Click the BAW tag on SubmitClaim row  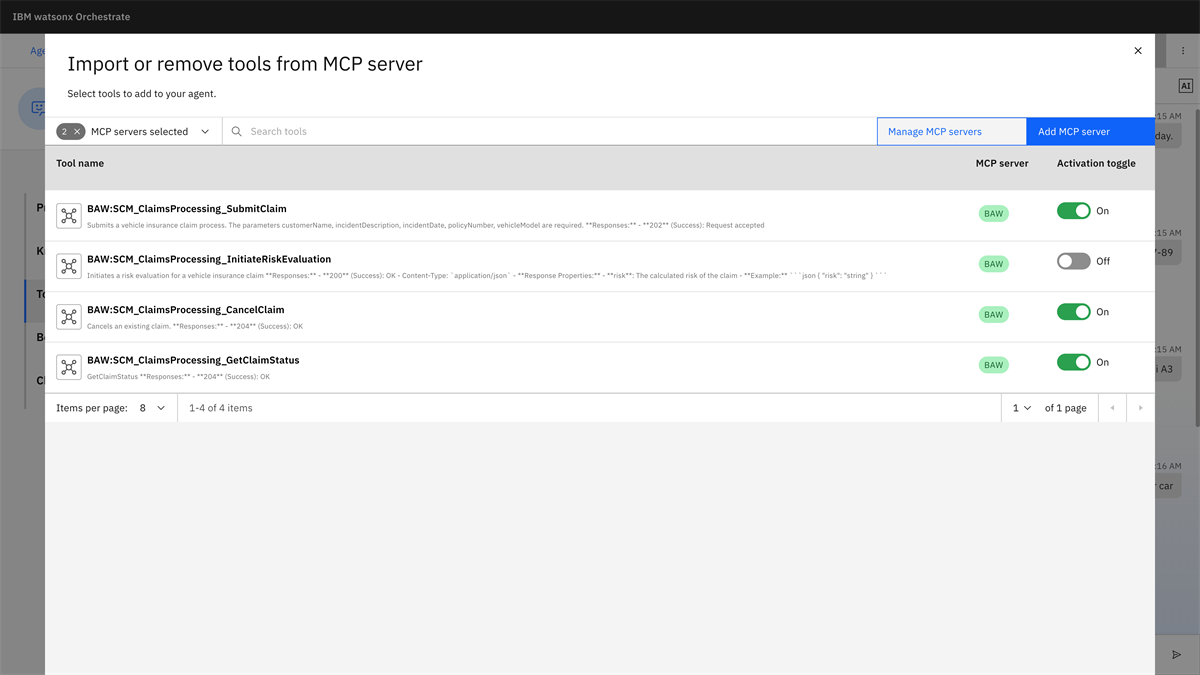tap(993, 214)
